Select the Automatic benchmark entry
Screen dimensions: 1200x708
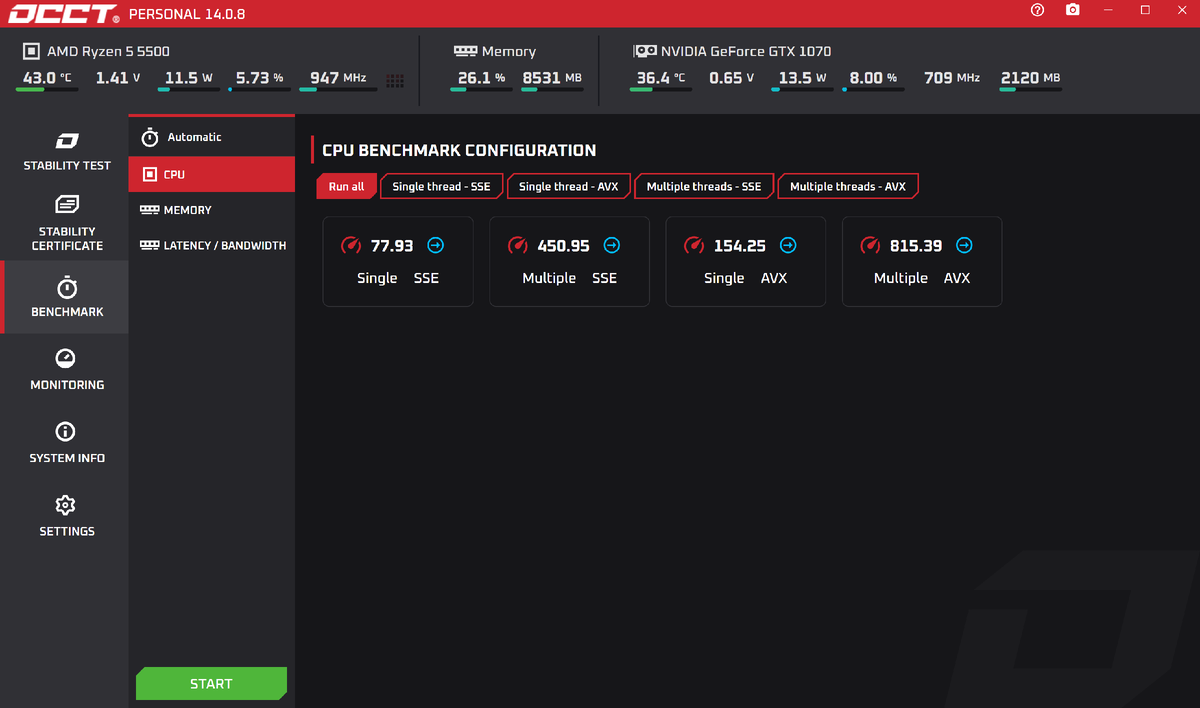(212, 137)
